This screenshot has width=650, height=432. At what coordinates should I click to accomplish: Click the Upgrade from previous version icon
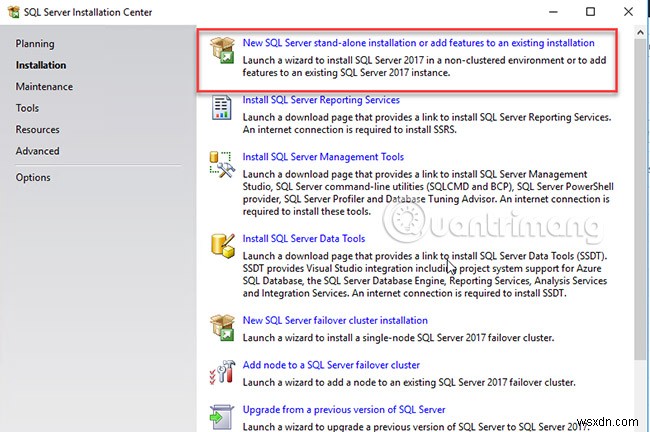(x=221, y=417)
